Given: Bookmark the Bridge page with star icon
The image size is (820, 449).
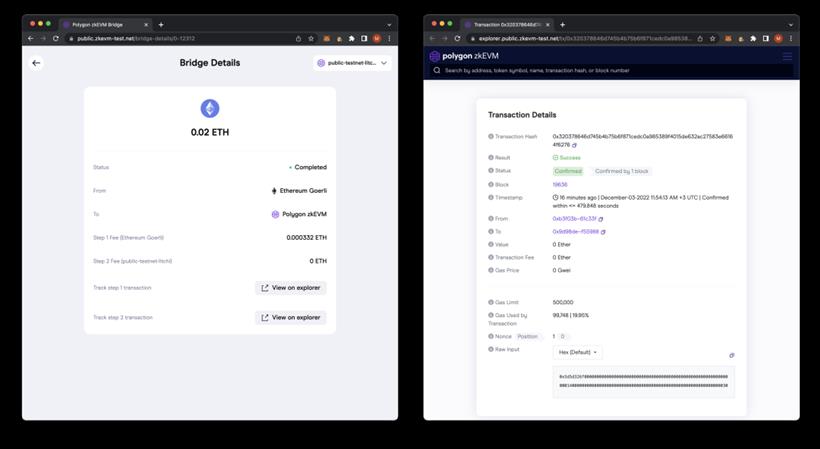Looking at the screenshot, I should pyautogui.click(x=311, y=39).
